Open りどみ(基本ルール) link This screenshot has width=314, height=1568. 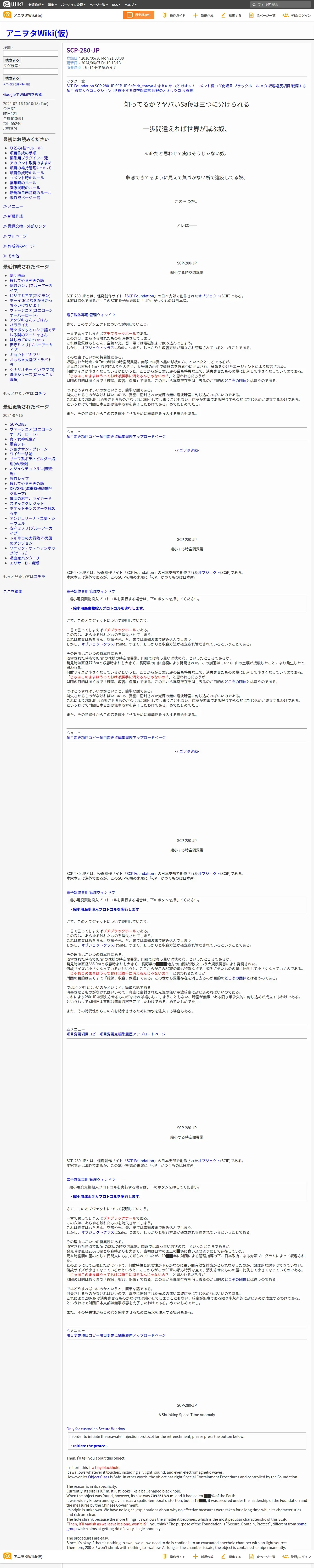click(x=26, y=148)
